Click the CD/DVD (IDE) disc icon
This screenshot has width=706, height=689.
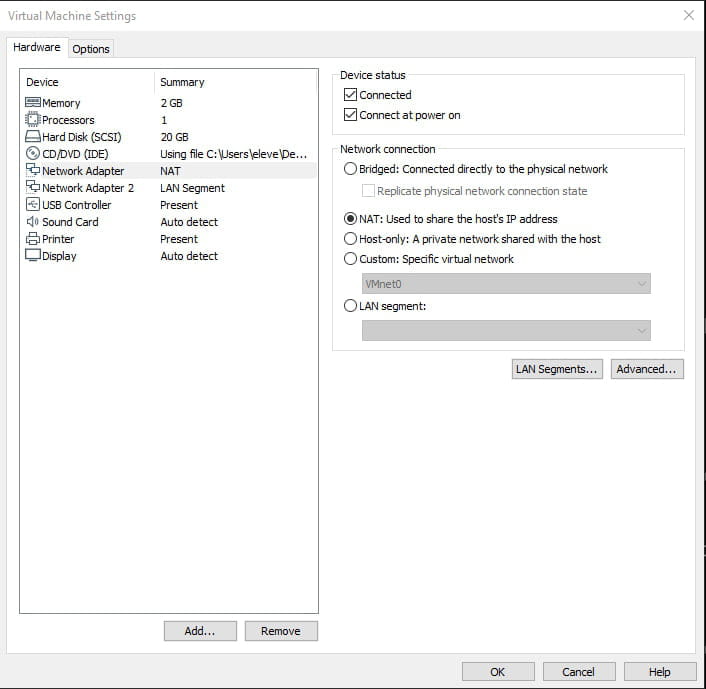(33, 154)
